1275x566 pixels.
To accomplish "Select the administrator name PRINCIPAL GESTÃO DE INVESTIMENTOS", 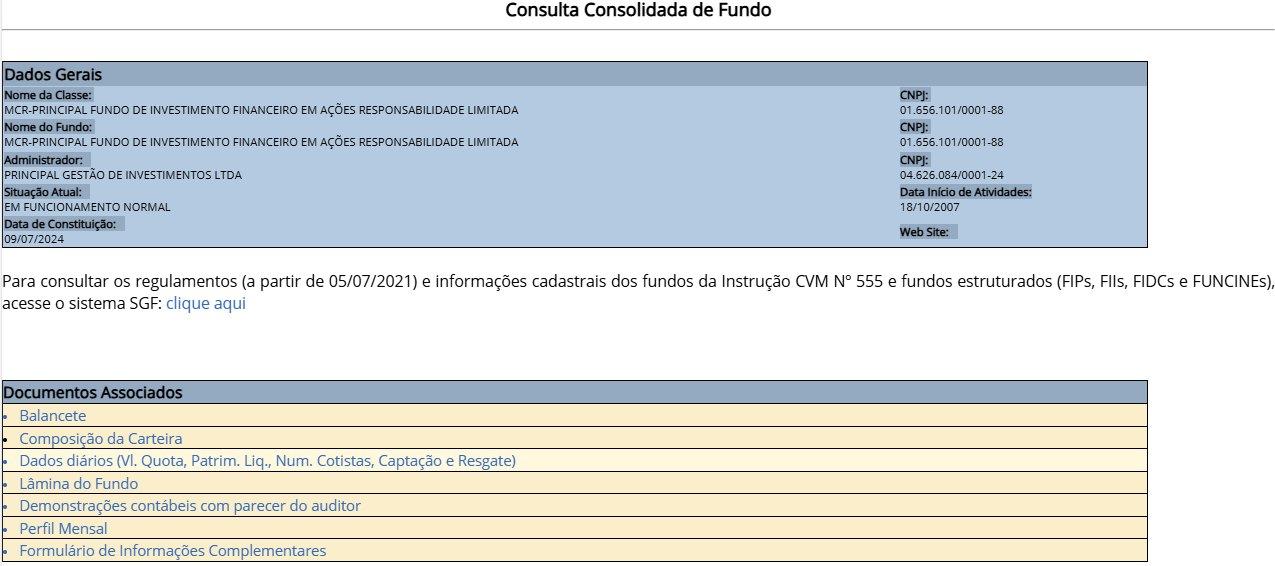I will [123, 175].
